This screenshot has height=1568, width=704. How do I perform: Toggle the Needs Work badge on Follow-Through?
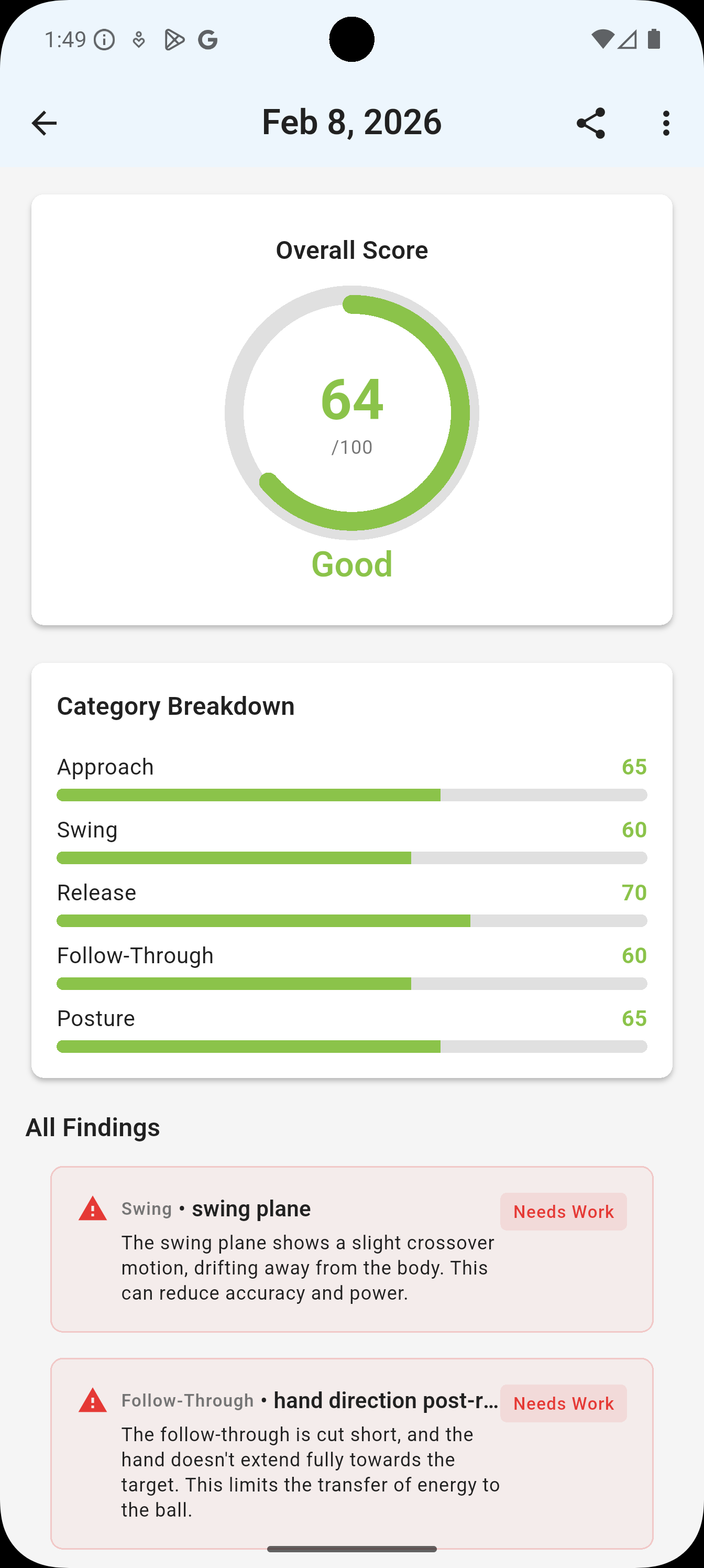coord(563,1403)
